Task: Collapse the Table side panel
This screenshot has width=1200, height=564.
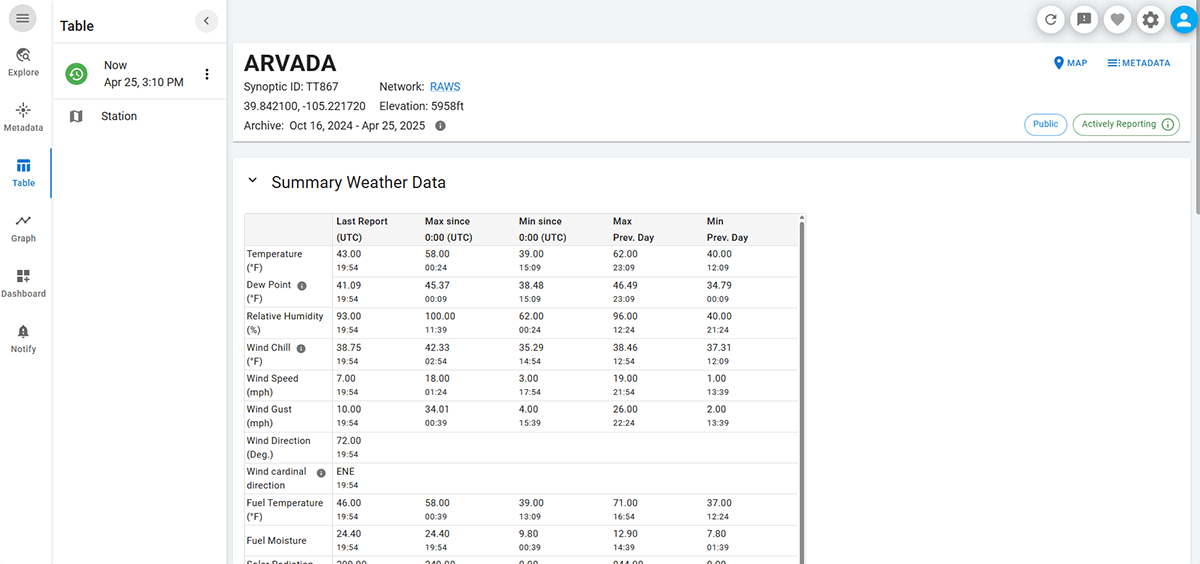Action: tap(206, 20)
